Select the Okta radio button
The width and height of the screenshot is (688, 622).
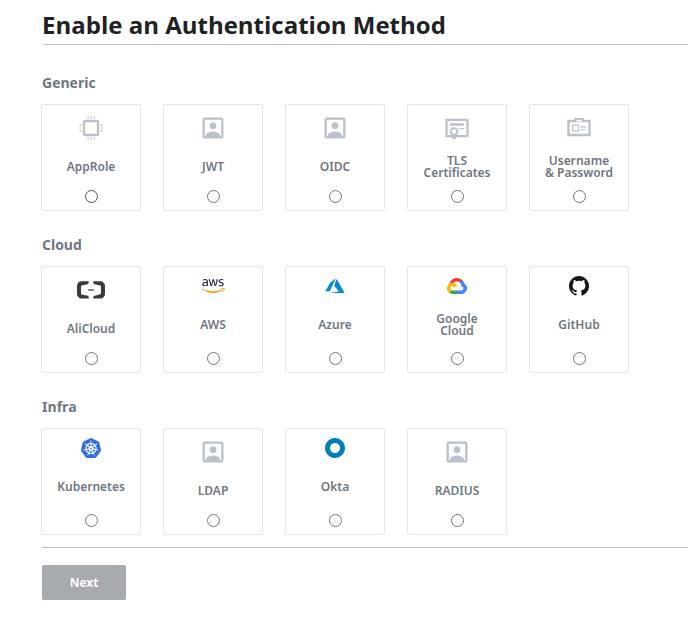coord(335,521)
